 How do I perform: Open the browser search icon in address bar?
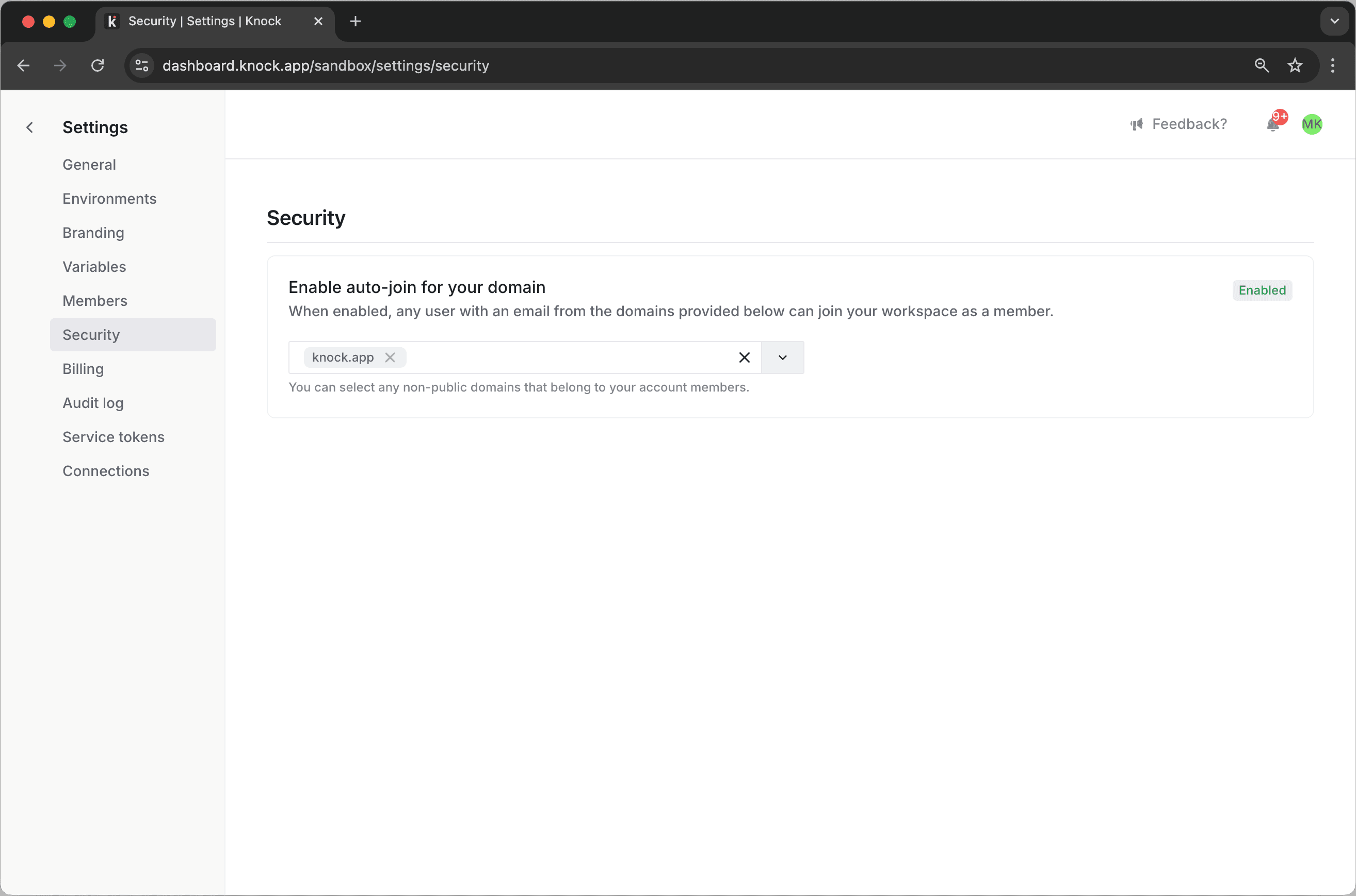tap(1262, 65)
